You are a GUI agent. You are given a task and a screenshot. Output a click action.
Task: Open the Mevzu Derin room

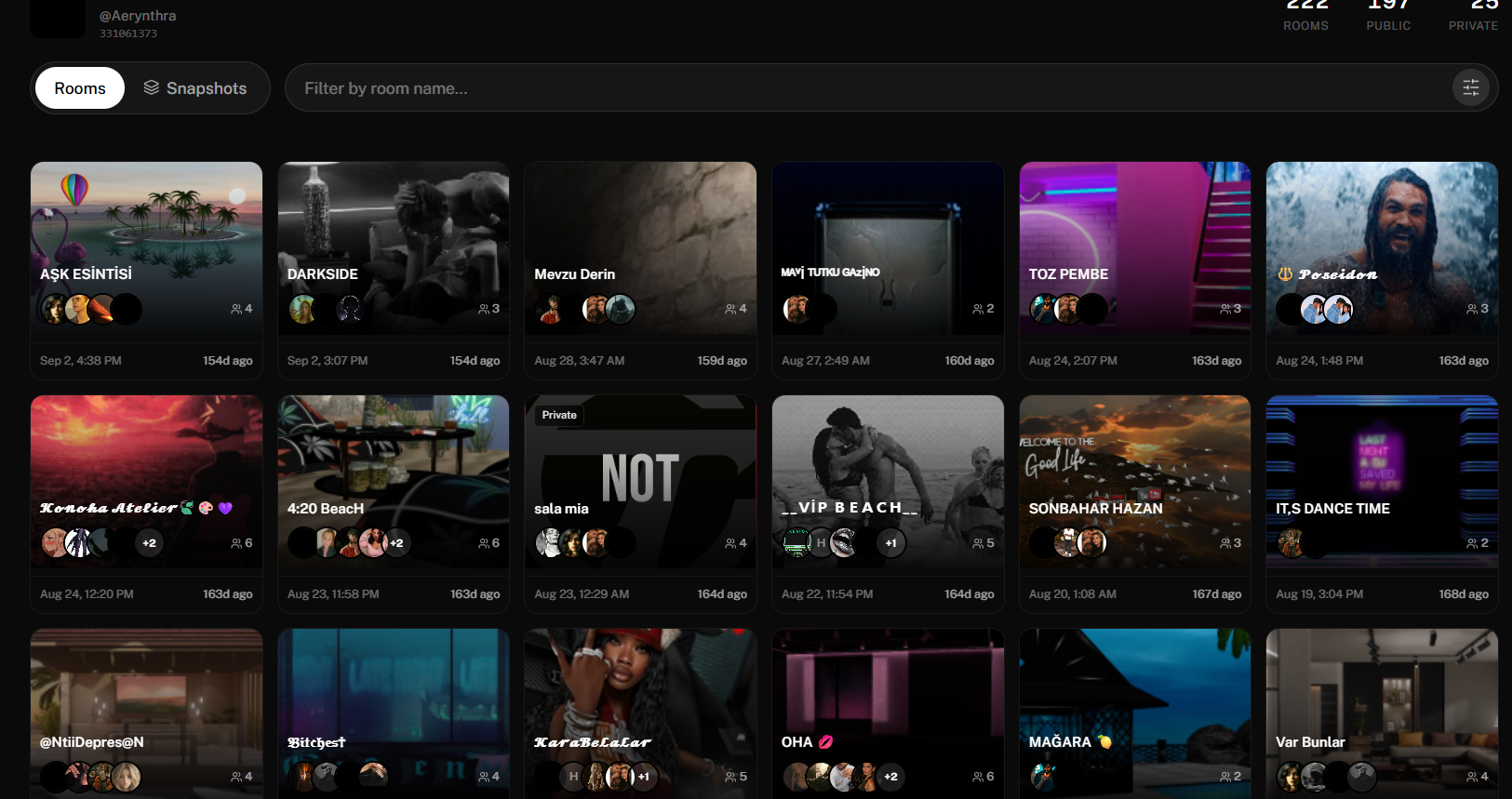[x=640, y=271]
